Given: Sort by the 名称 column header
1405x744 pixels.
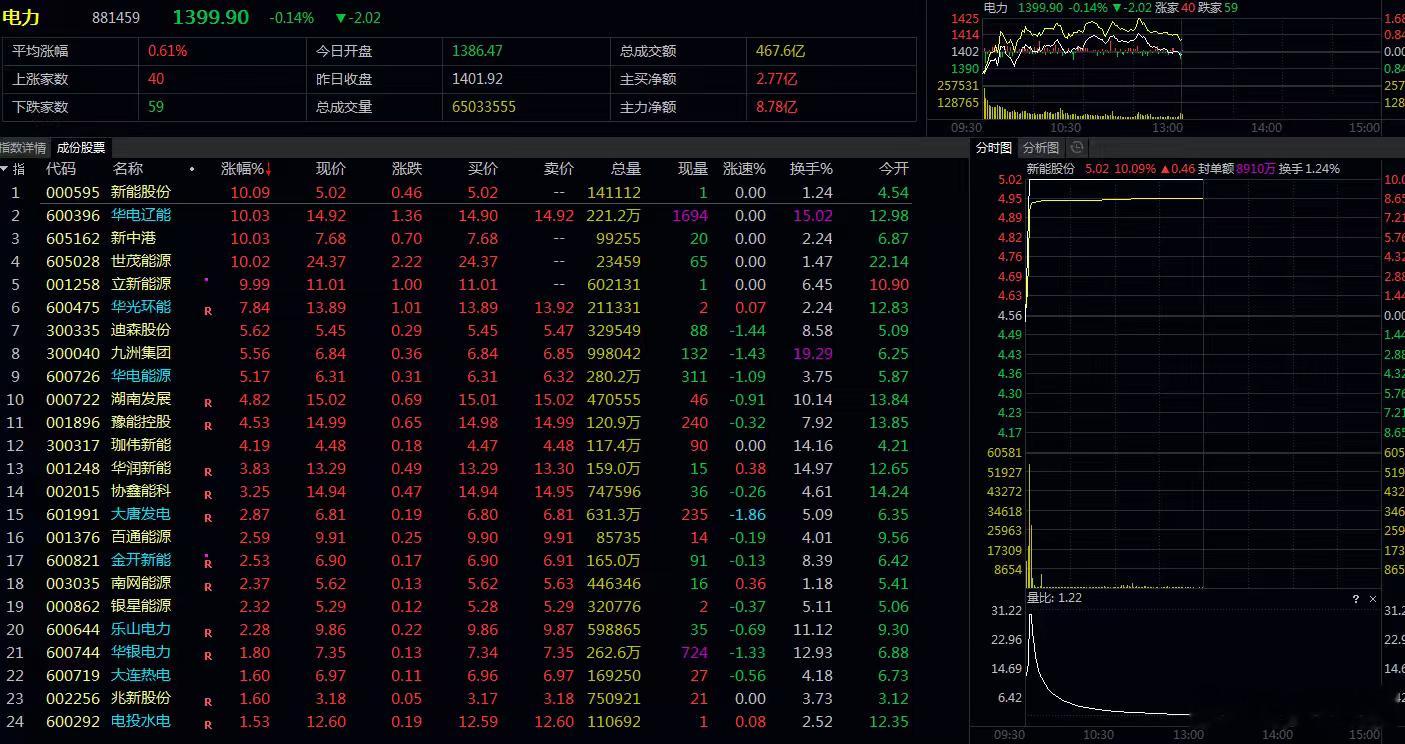Looking at the screenshot, I should [x=127, y=169].
